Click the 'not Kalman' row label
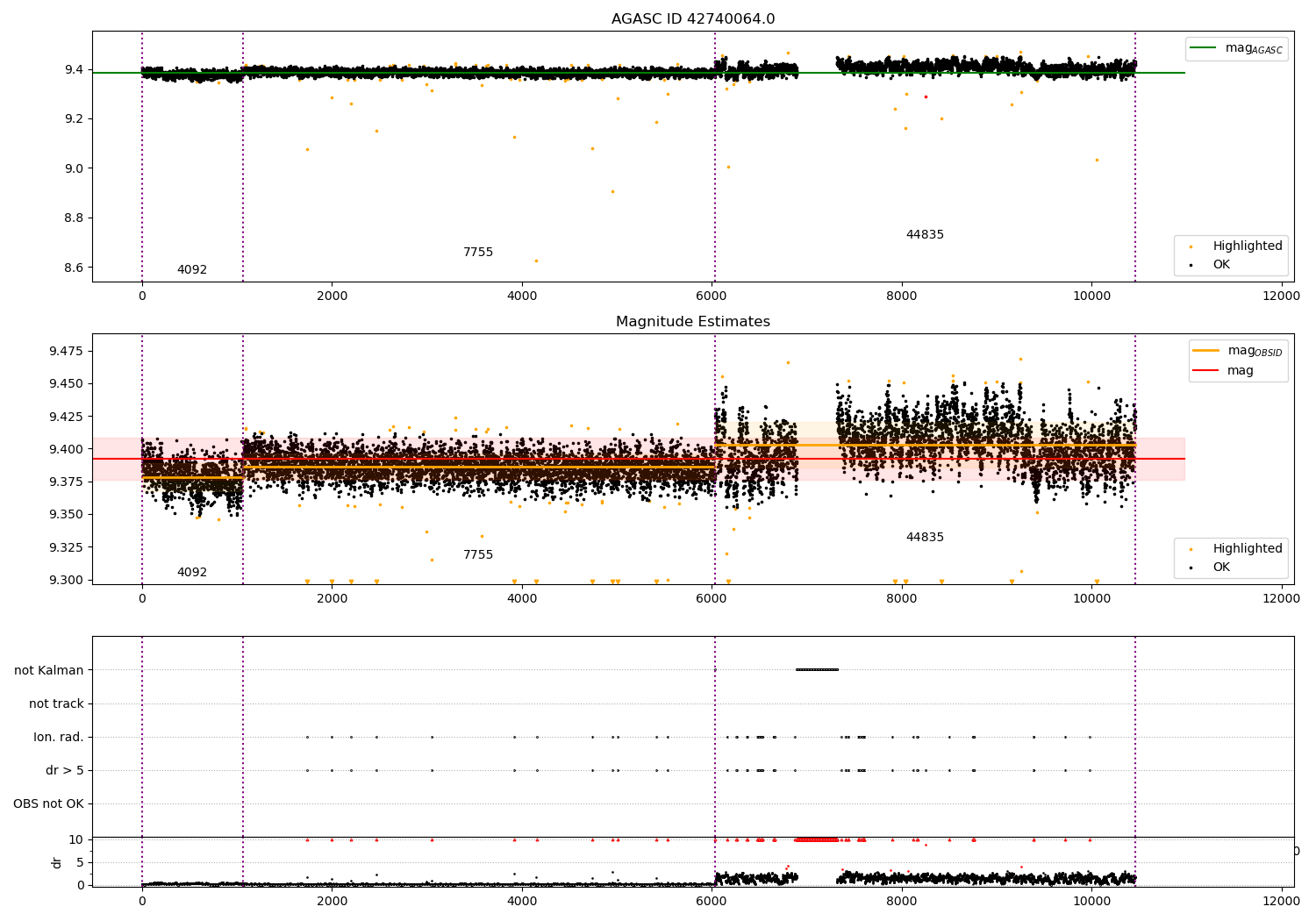This screenshot has height=921, width=1316. pos(49,671)
